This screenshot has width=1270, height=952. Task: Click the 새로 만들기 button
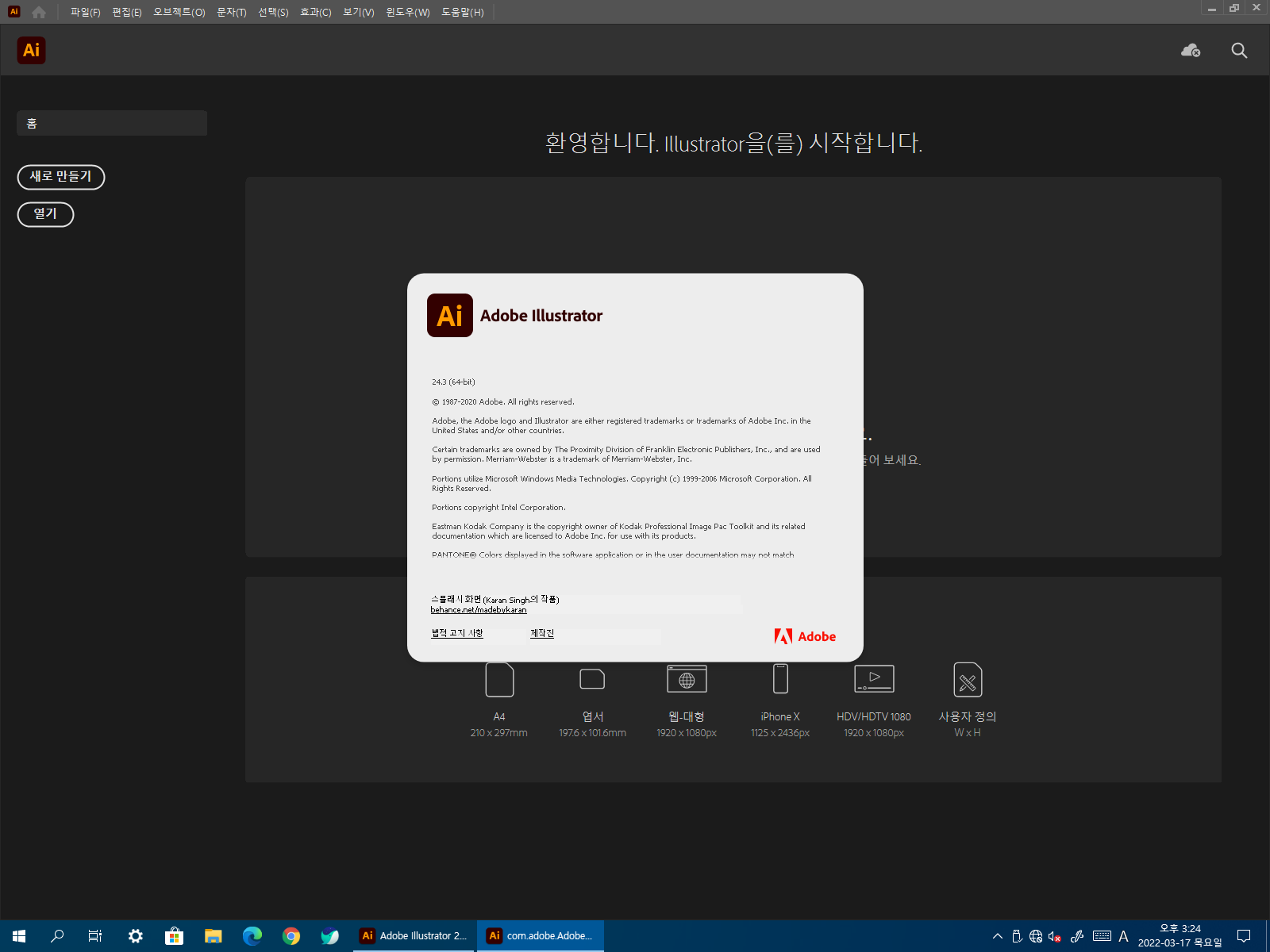click(x=61, y=177)
